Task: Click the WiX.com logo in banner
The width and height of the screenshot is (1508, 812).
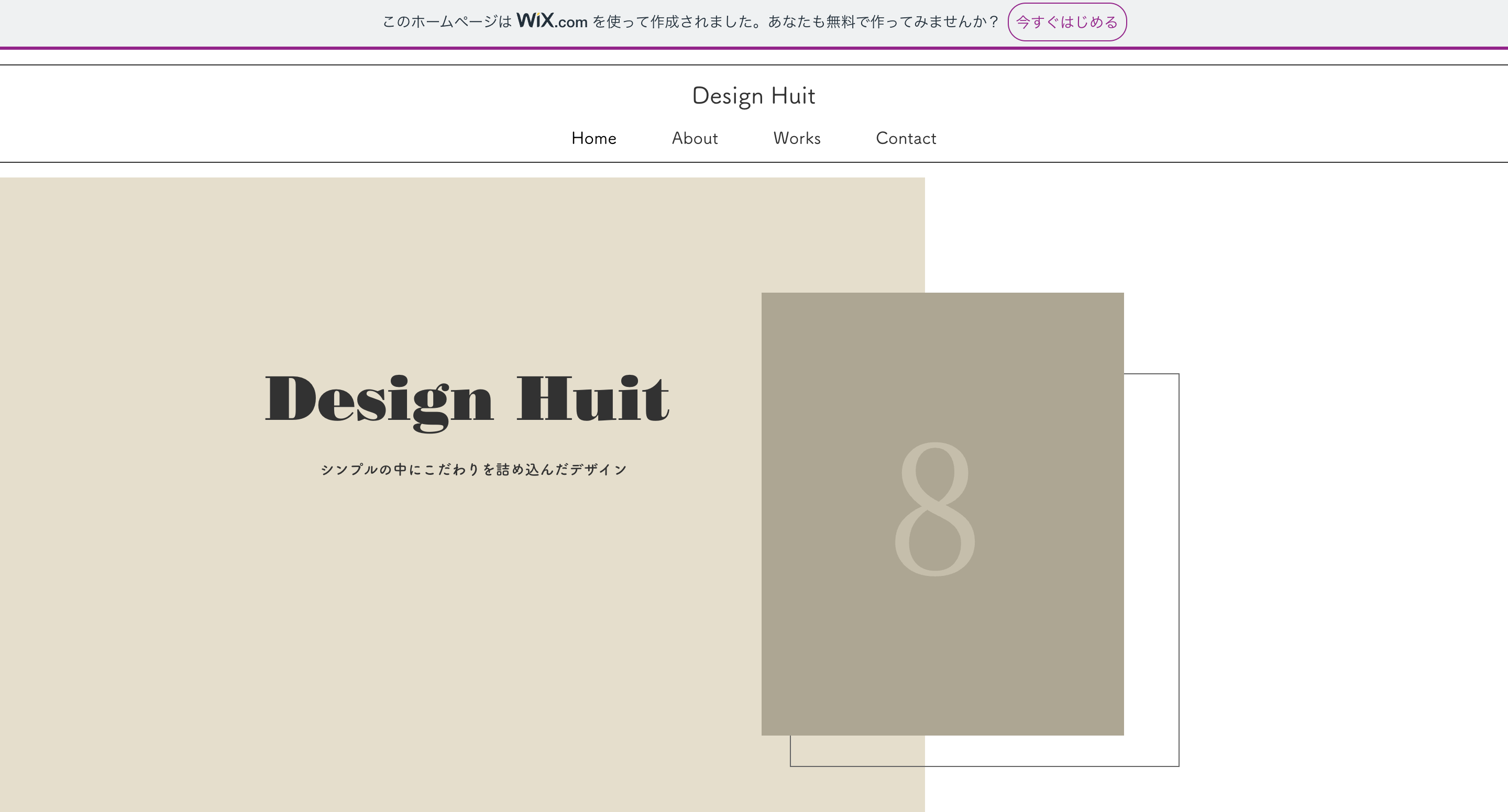Action: pyautogui.click(x=552, y=21)
